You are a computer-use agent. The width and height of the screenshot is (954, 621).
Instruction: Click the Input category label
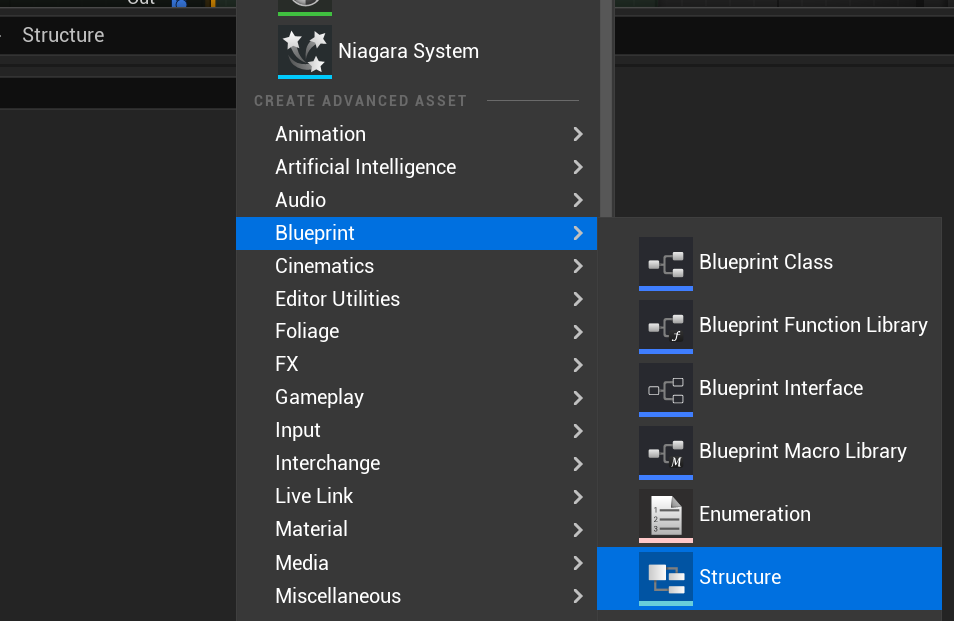click(298, 431)
